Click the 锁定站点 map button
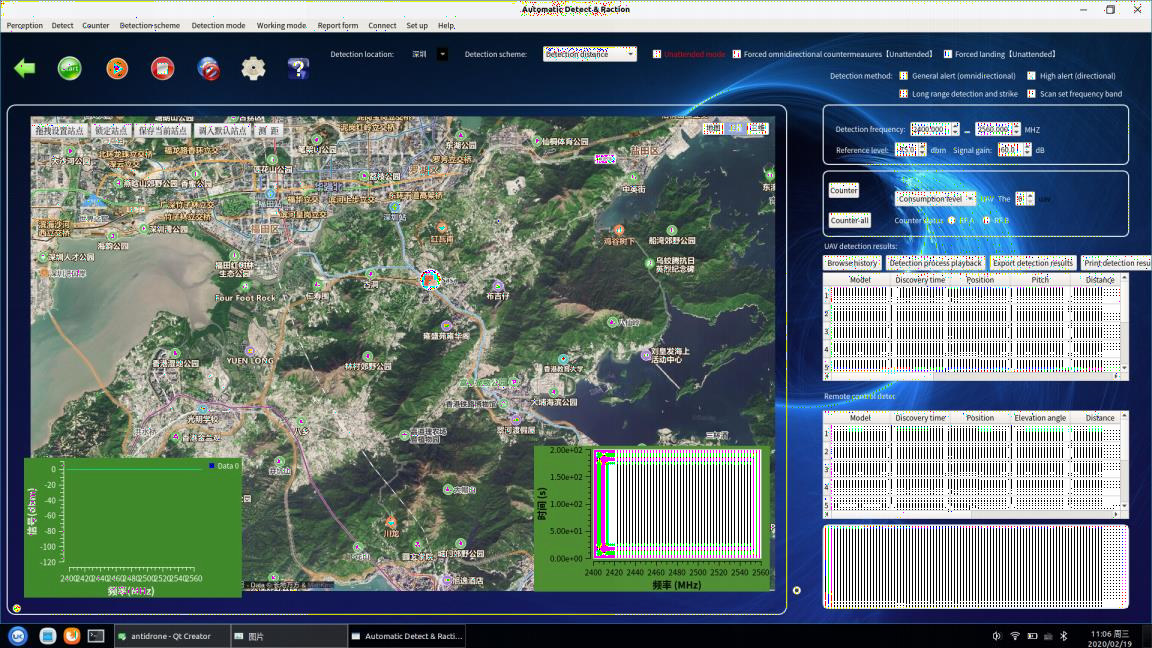 [111, 131]
